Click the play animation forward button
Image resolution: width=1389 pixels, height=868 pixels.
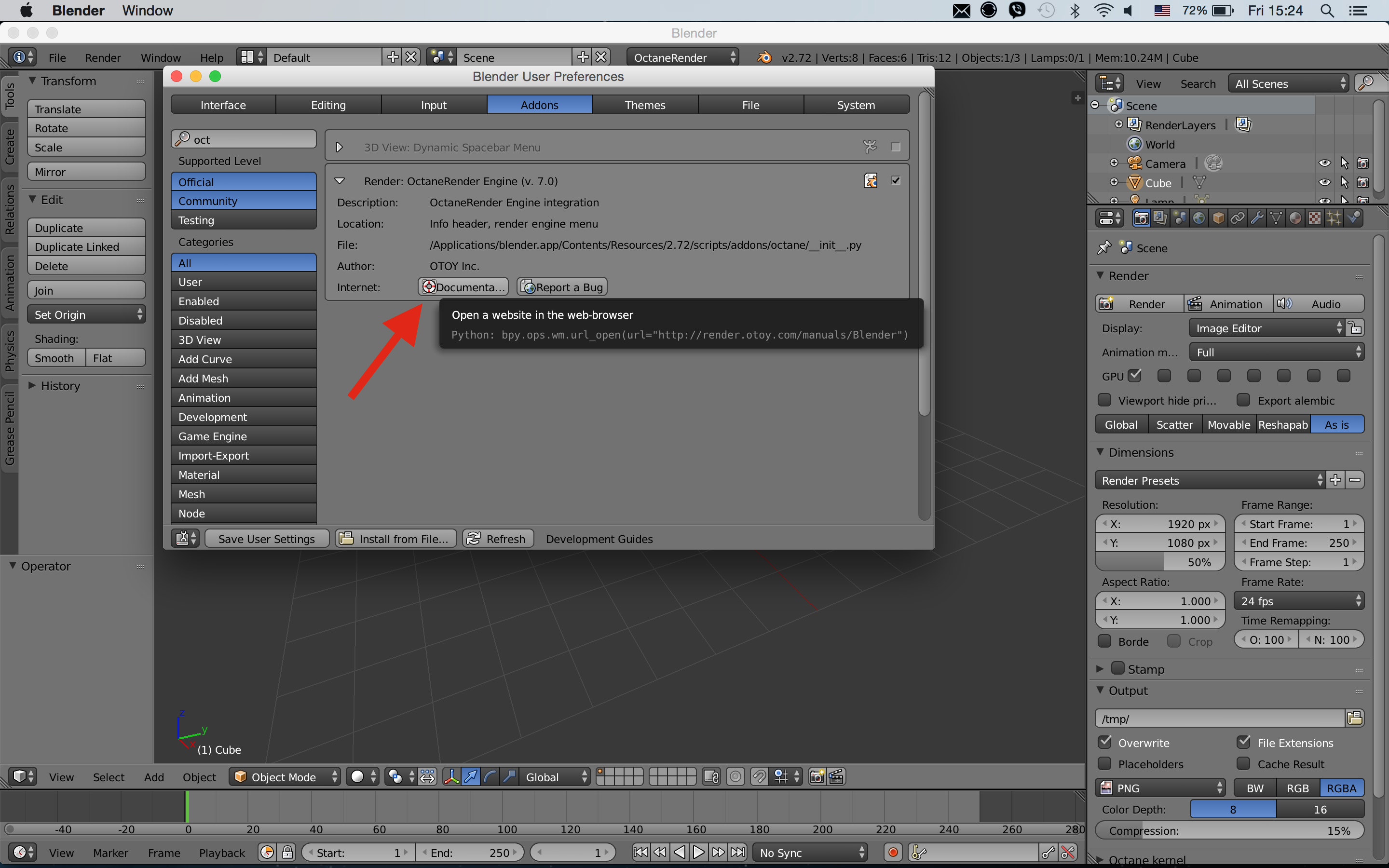tap(698, 853)
